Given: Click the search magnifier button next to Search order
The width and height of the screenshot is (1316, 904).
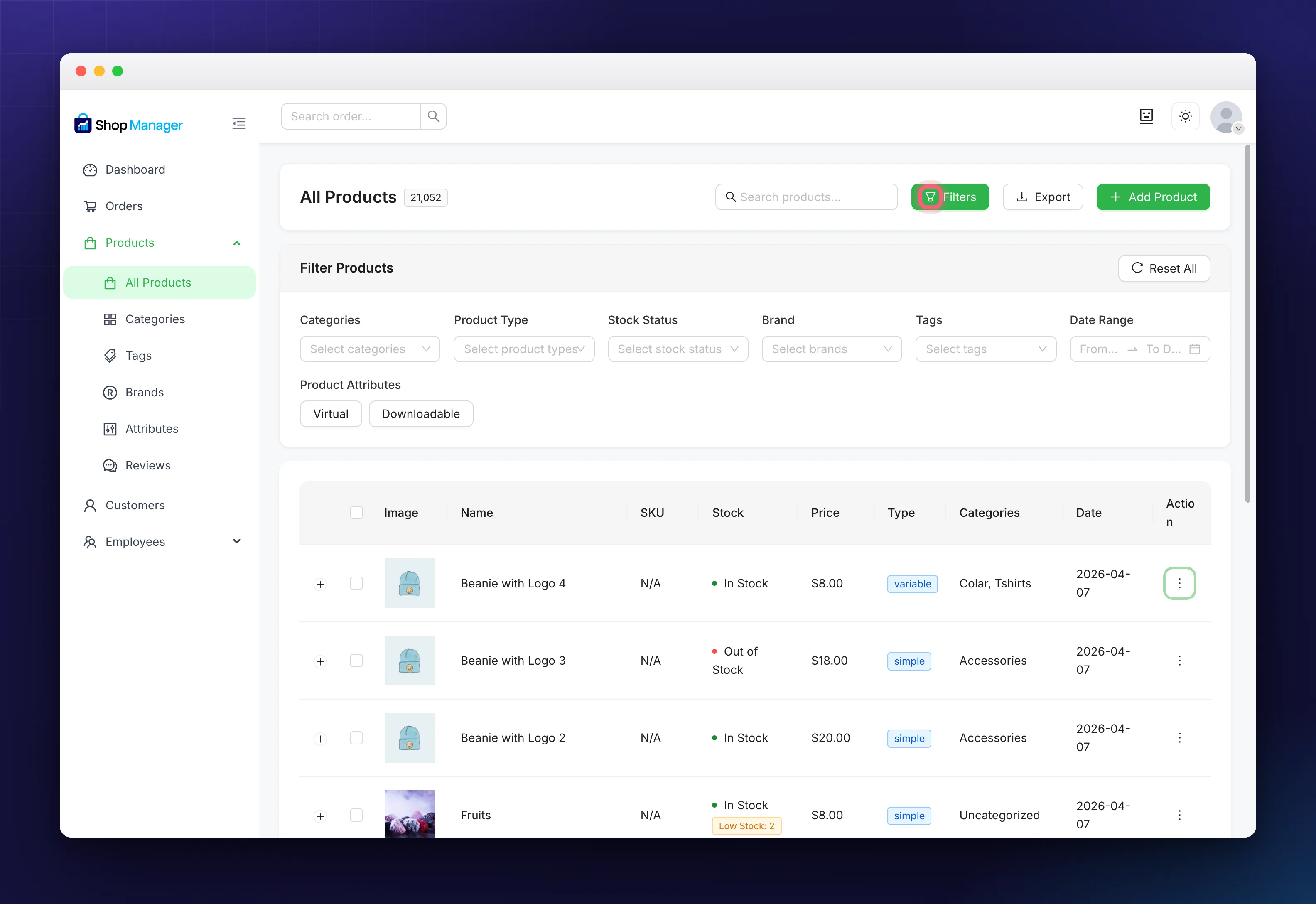Looking at the screenshot, I should click(433, 116).
